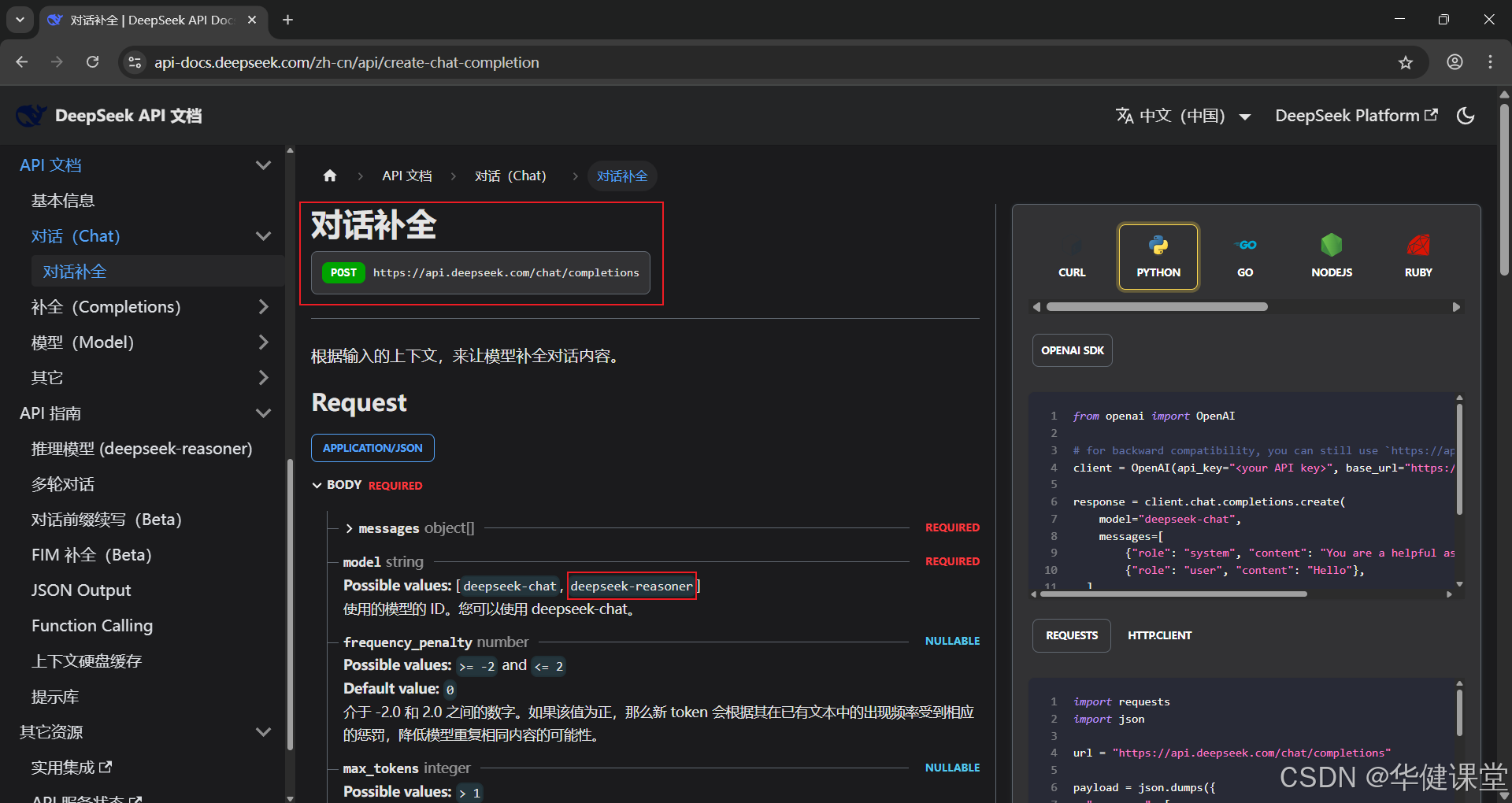Screen dimensions: 1512x803
Task: Click the POST endpoint URL box
Action: (x=480, y=272)
